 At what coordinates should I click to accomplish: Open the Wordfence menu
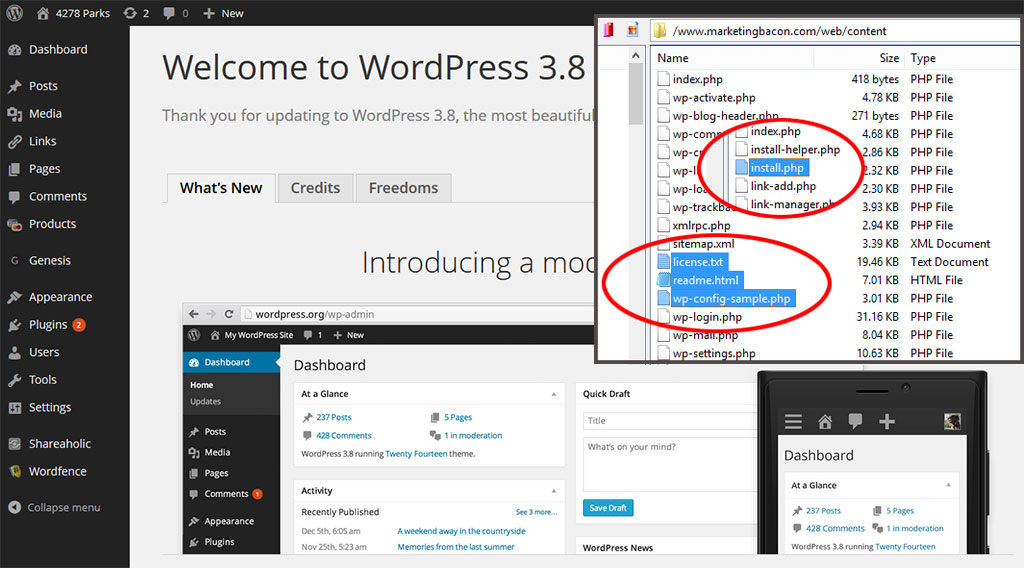click(x=57, y=471)
